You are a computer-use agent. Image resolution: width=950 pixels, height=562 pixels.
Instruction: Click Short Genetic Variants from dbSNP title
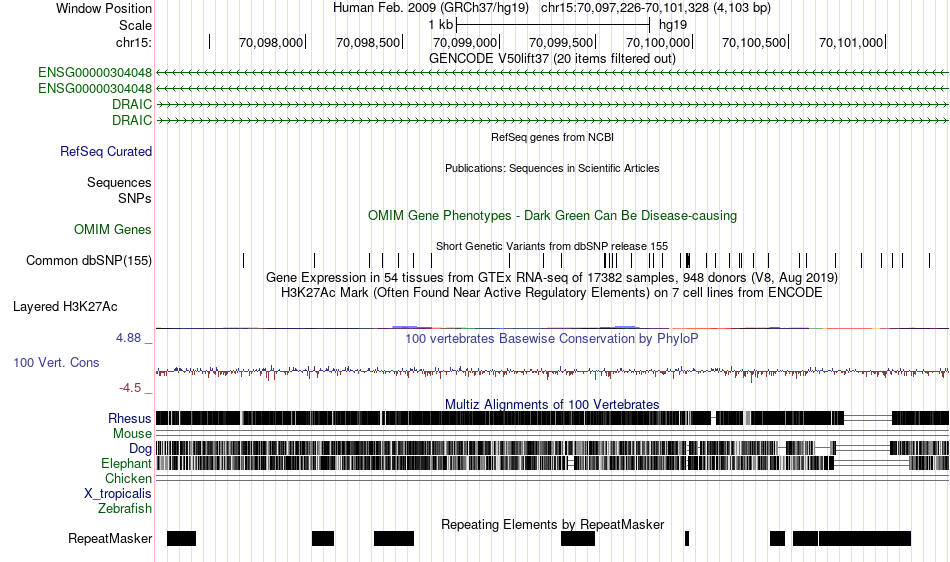coord(552,246)
